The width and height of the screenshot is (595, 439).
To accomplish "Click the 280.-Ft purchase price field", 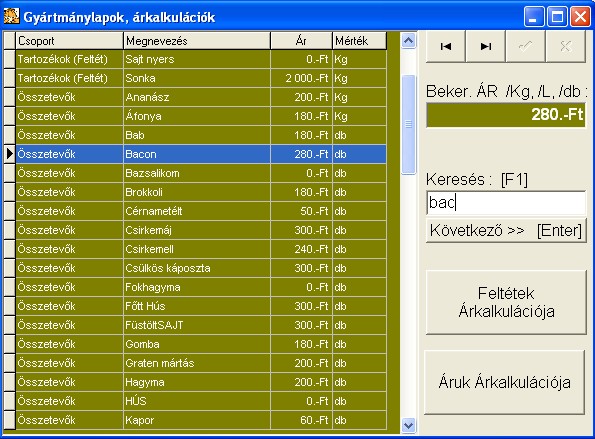I will point(506,115).
